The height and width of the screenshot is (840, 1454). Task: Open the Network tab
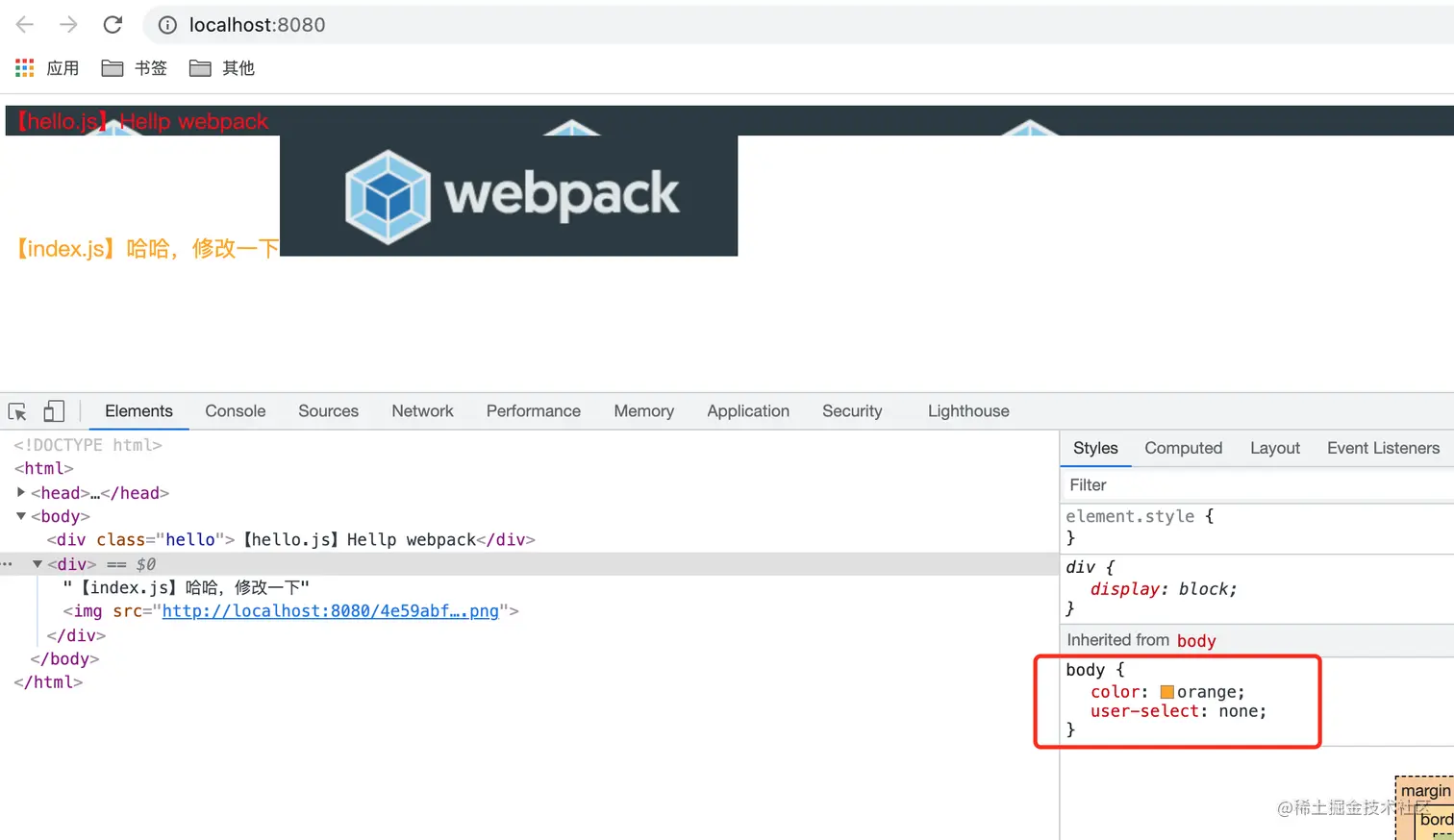coord(422,411)
